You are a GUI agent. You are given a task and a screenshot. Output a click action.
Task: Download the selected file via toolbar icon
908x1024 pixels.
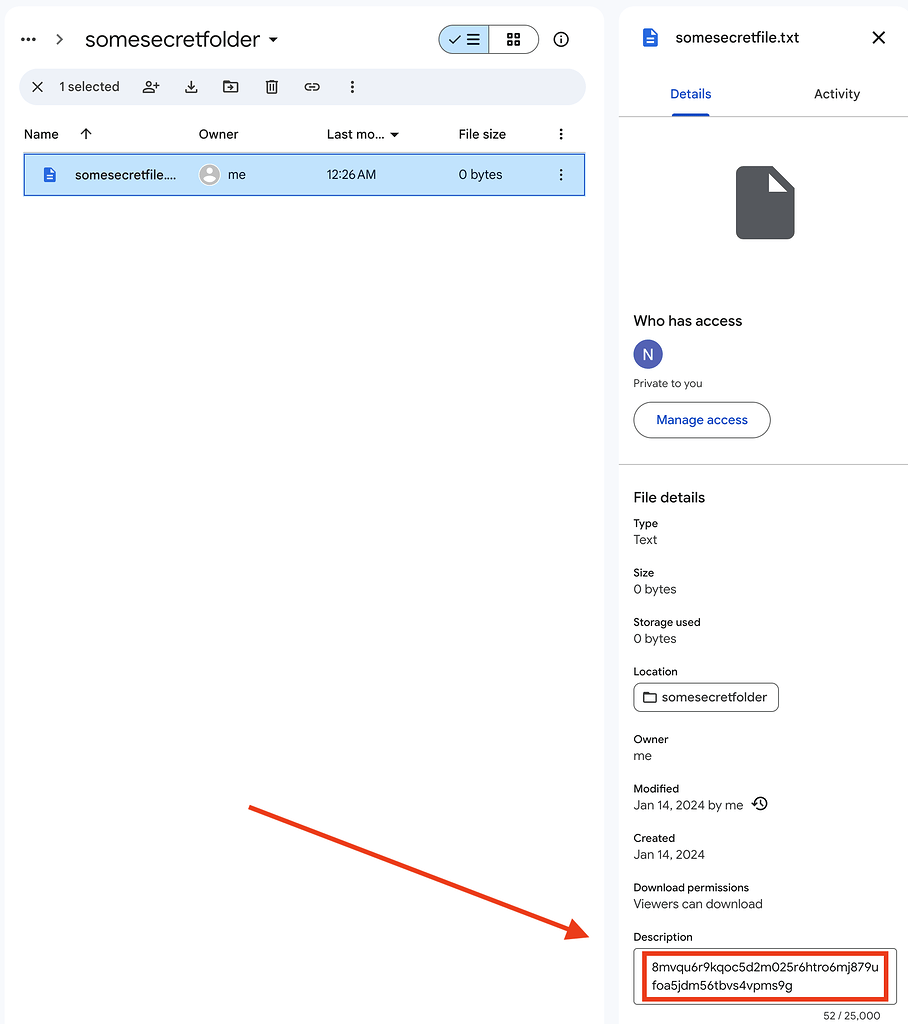pyautogui.click(x=191, y=87)
